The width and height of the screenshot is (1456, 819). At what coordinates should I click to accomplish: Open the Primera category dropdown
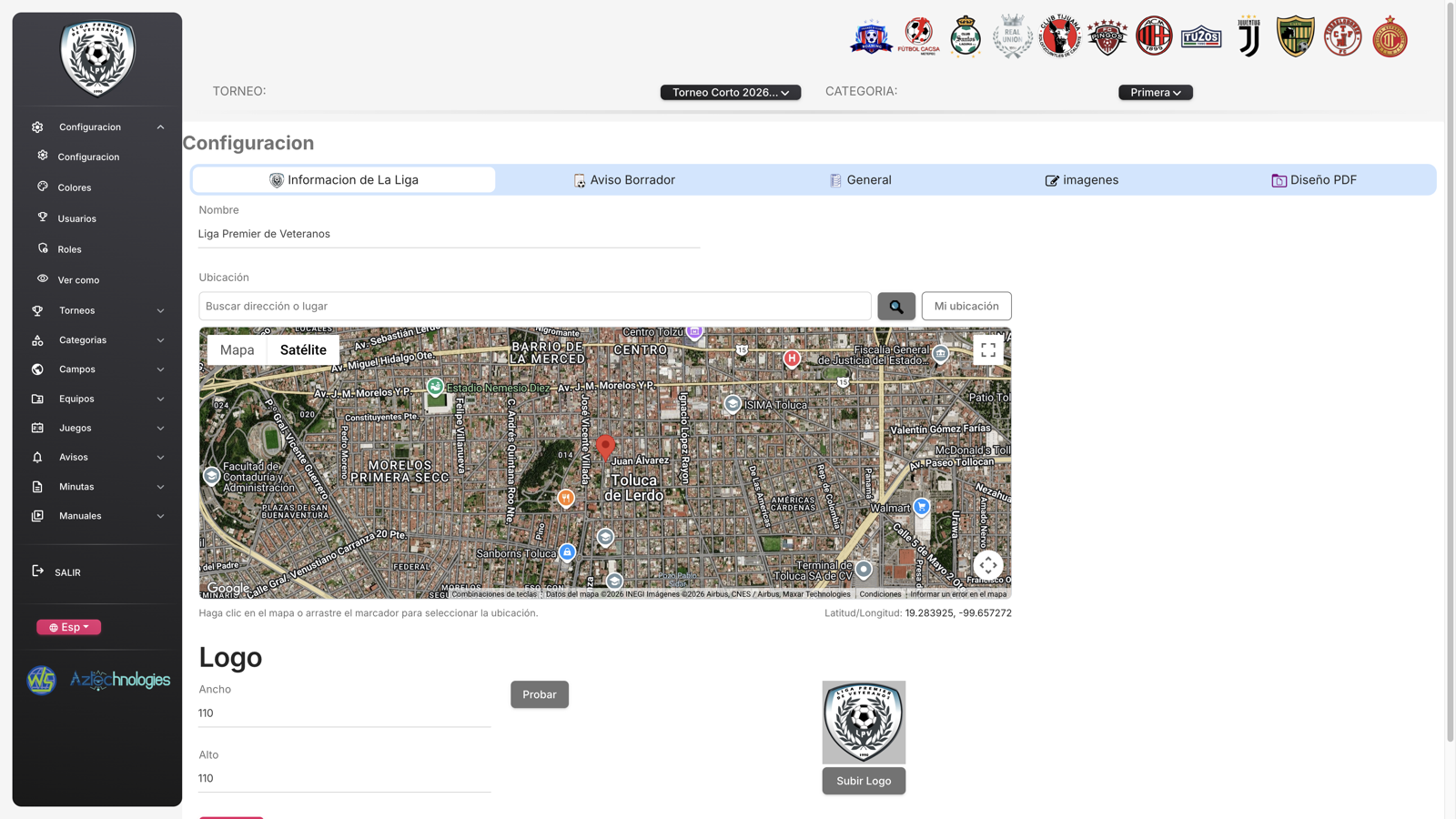click(x=1156, y=92)
